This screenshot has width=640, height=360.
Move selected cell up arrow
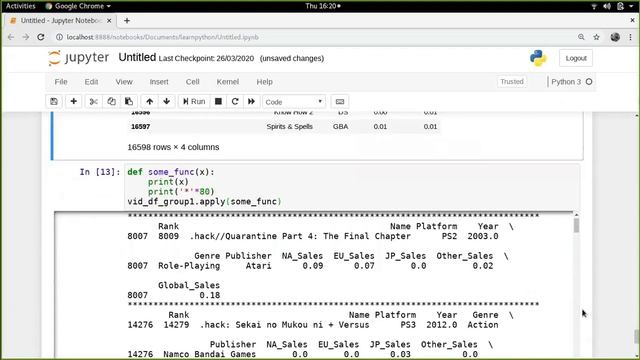pyautogui.click(x=150, y=102)
